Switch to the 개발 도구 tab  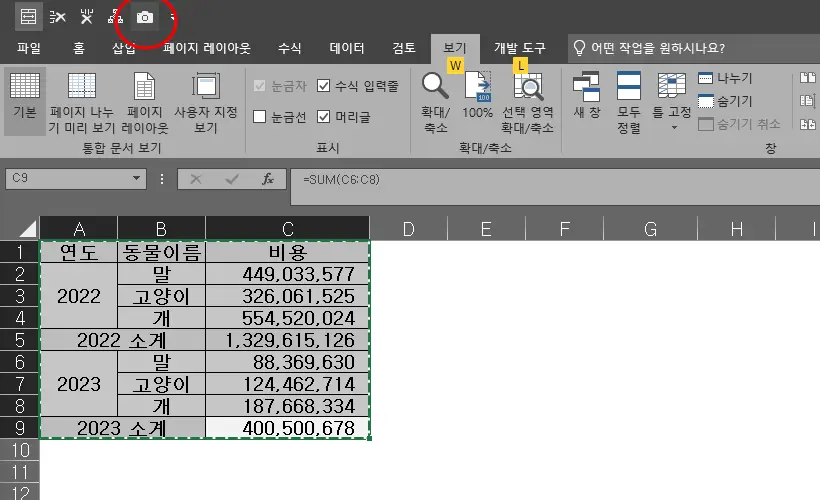pos(519,48)
